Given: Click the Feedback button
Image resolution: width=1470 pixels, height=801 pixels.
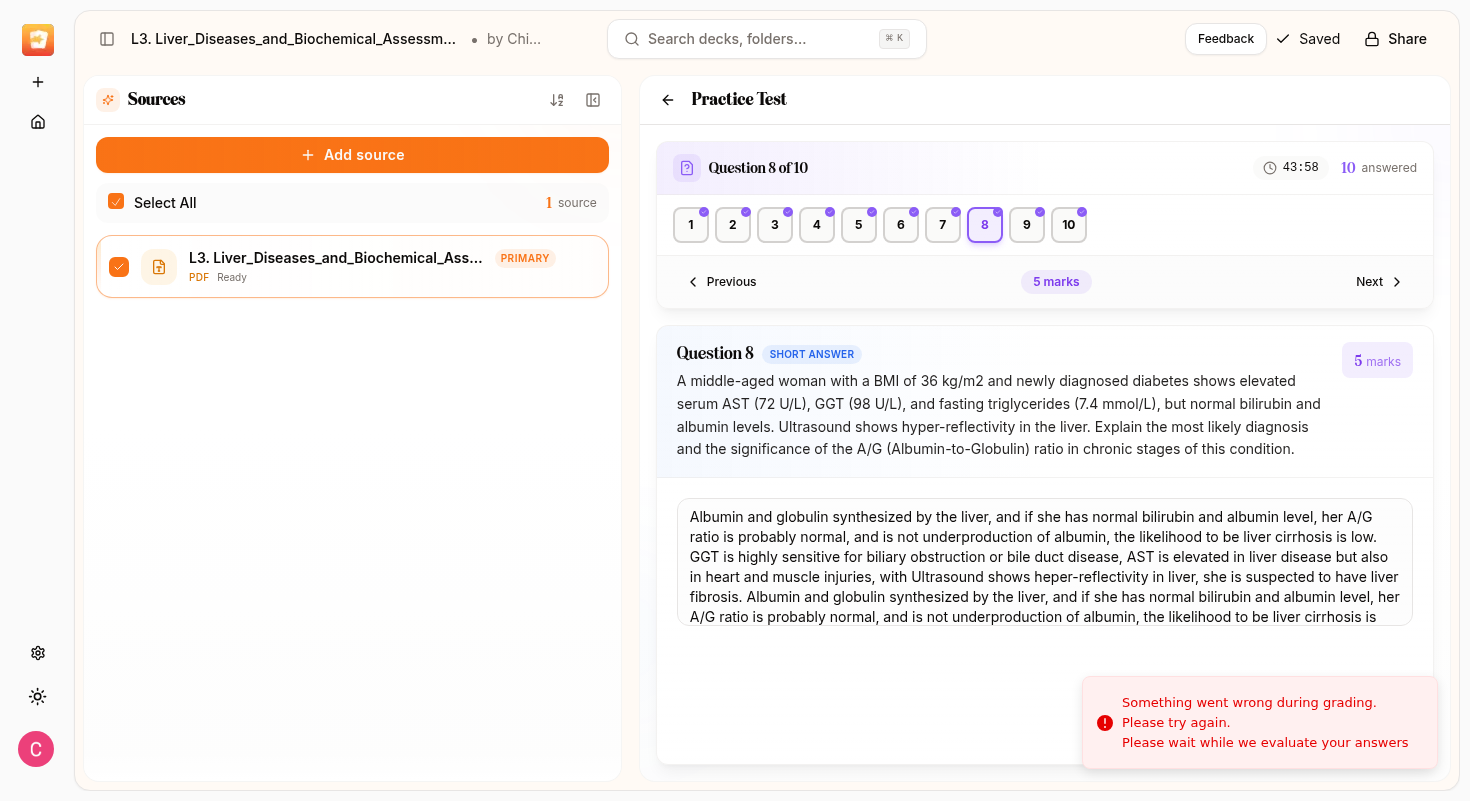Looking at the screenshot, I should 1225,39.
